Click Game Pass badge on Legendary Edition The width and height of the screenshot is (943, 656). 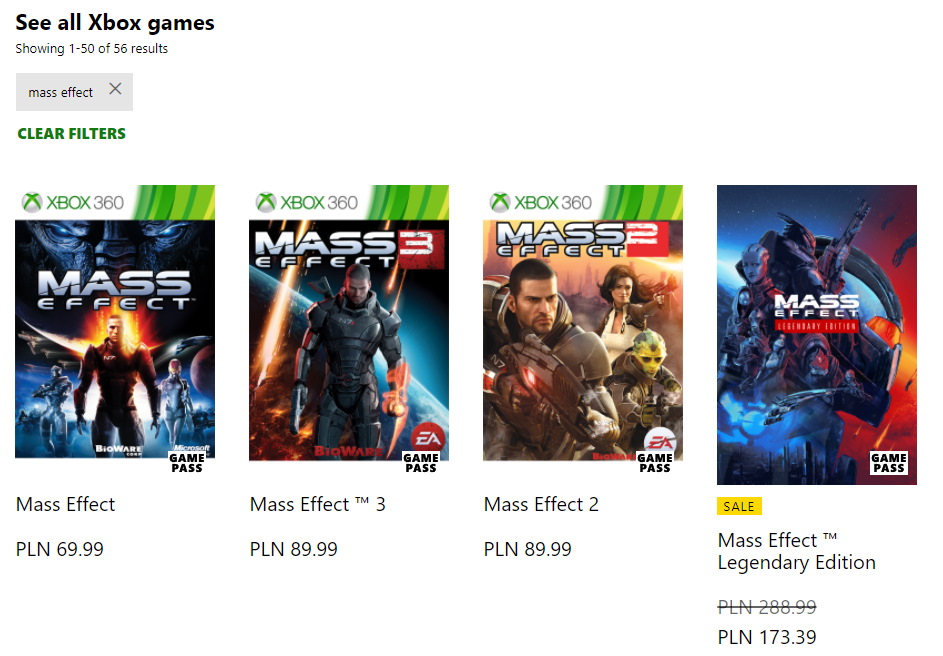[888, 463]
